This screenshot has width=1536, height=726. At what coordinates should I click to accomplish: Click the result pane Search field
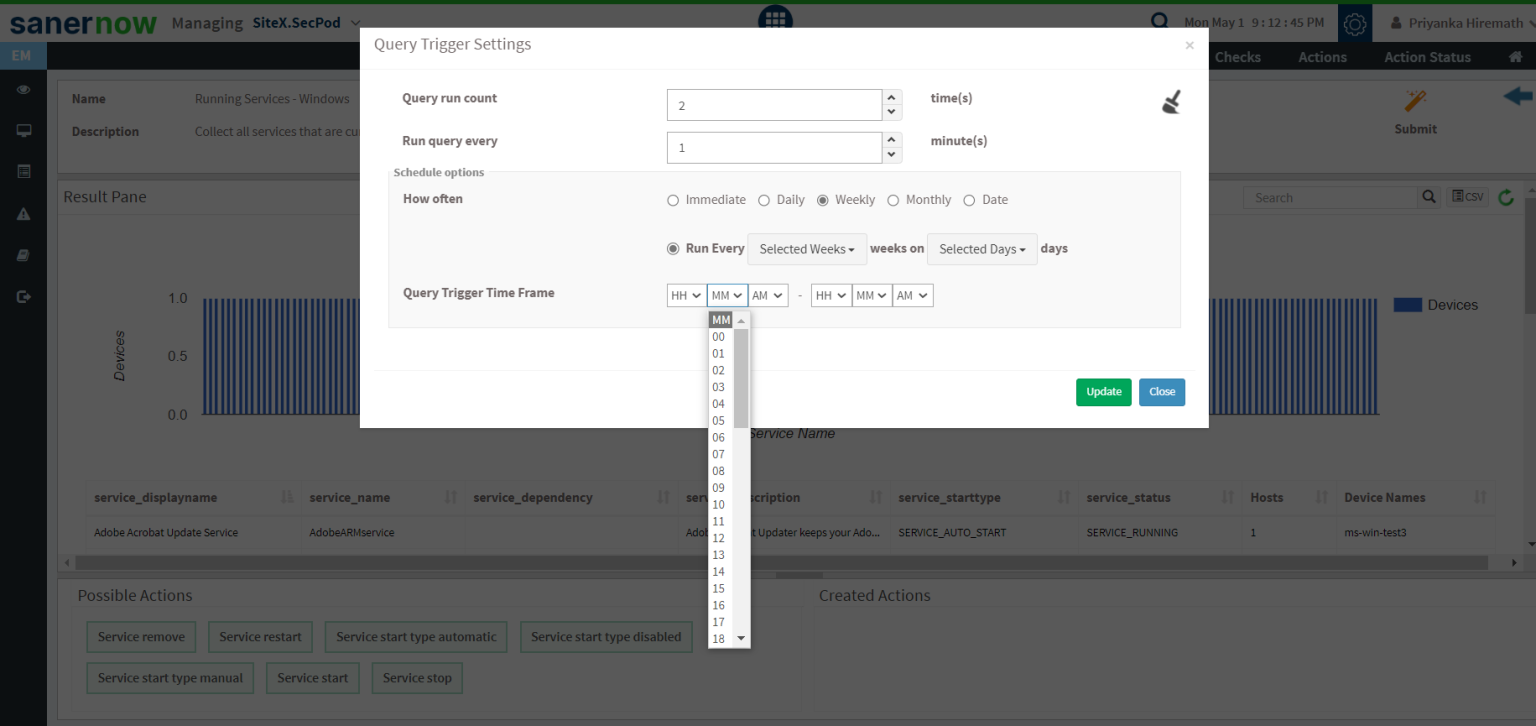click(1330, 198)
